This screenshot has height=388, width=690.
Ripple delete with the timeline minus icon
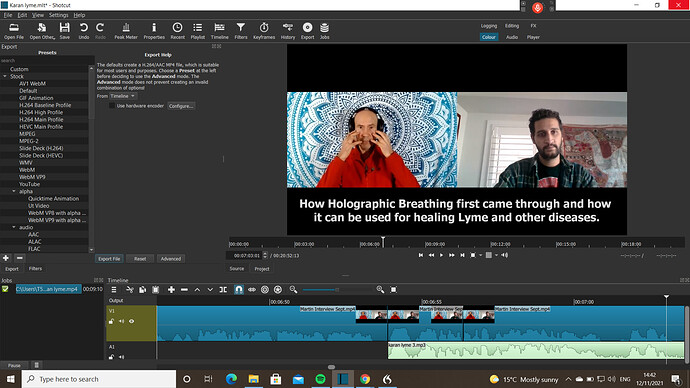(184, 289)
